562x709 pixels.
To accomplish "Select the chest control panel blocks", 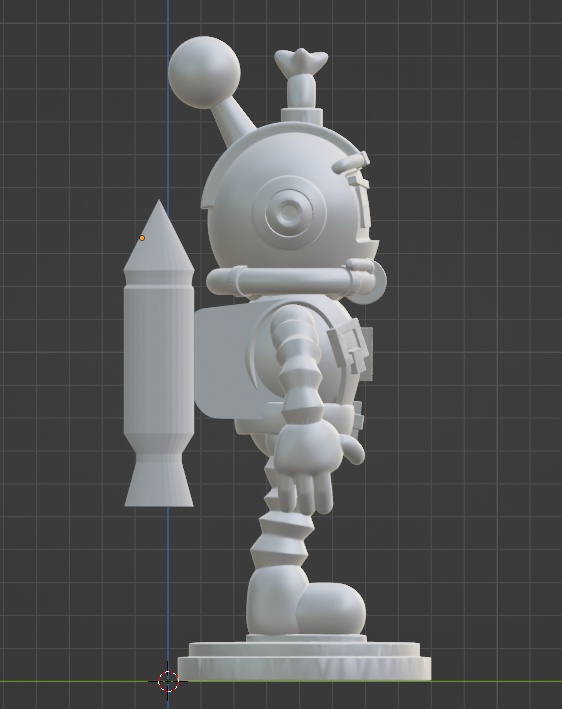I will 351,346.
